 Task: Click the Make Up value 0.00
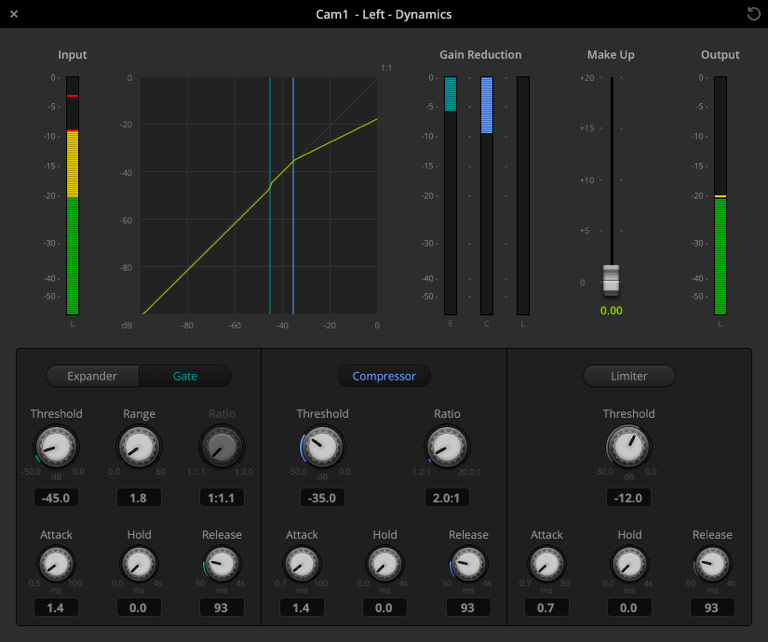click(611, 310)
